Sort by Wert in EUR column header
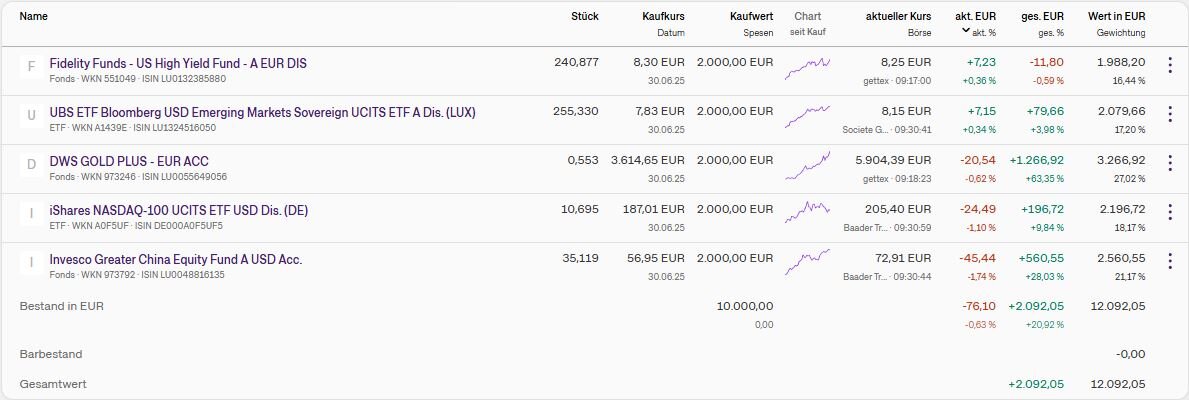 tap(1117, 17)
